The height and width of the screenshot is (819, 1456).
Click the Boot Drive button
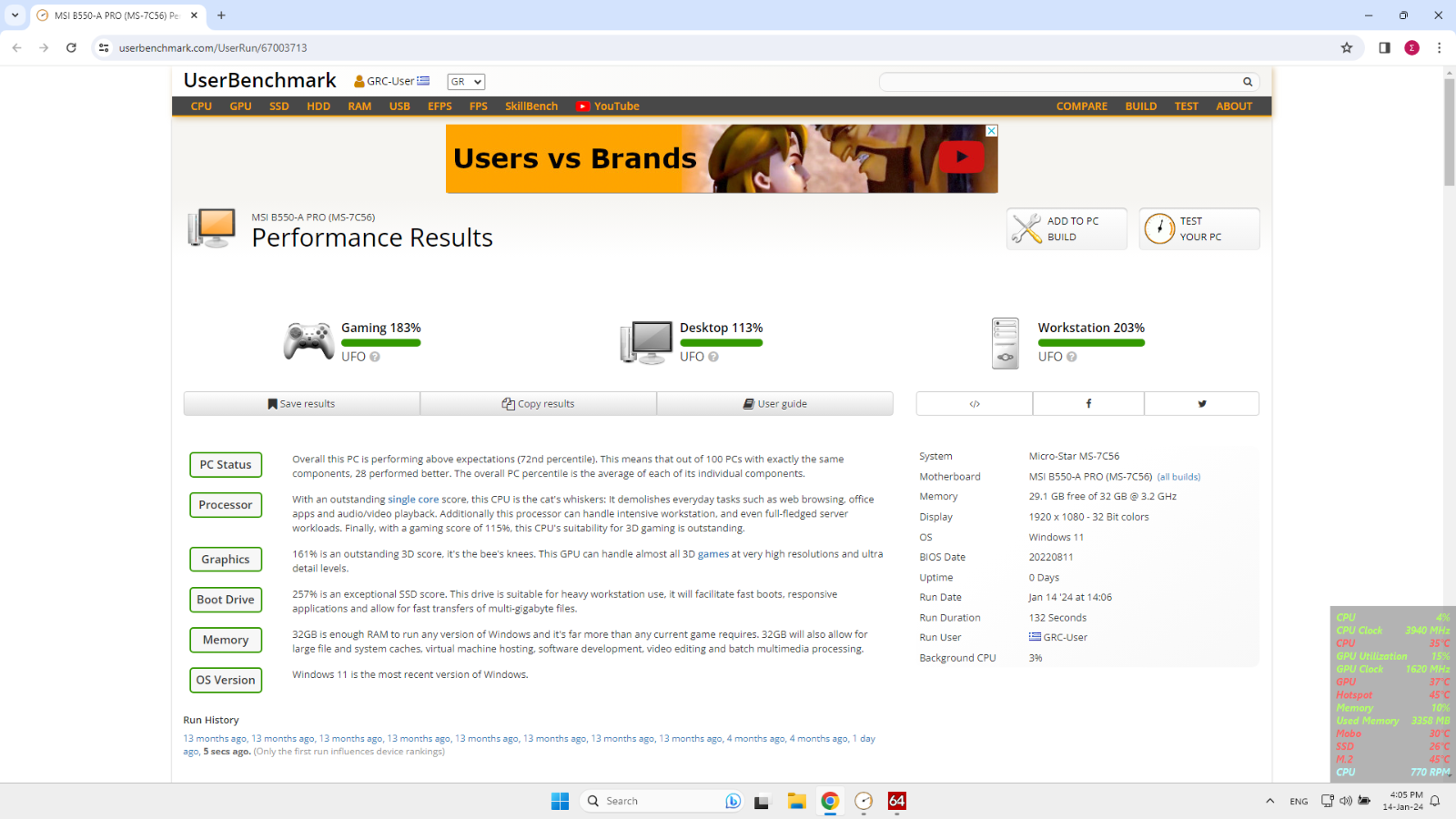pos(226,600)
